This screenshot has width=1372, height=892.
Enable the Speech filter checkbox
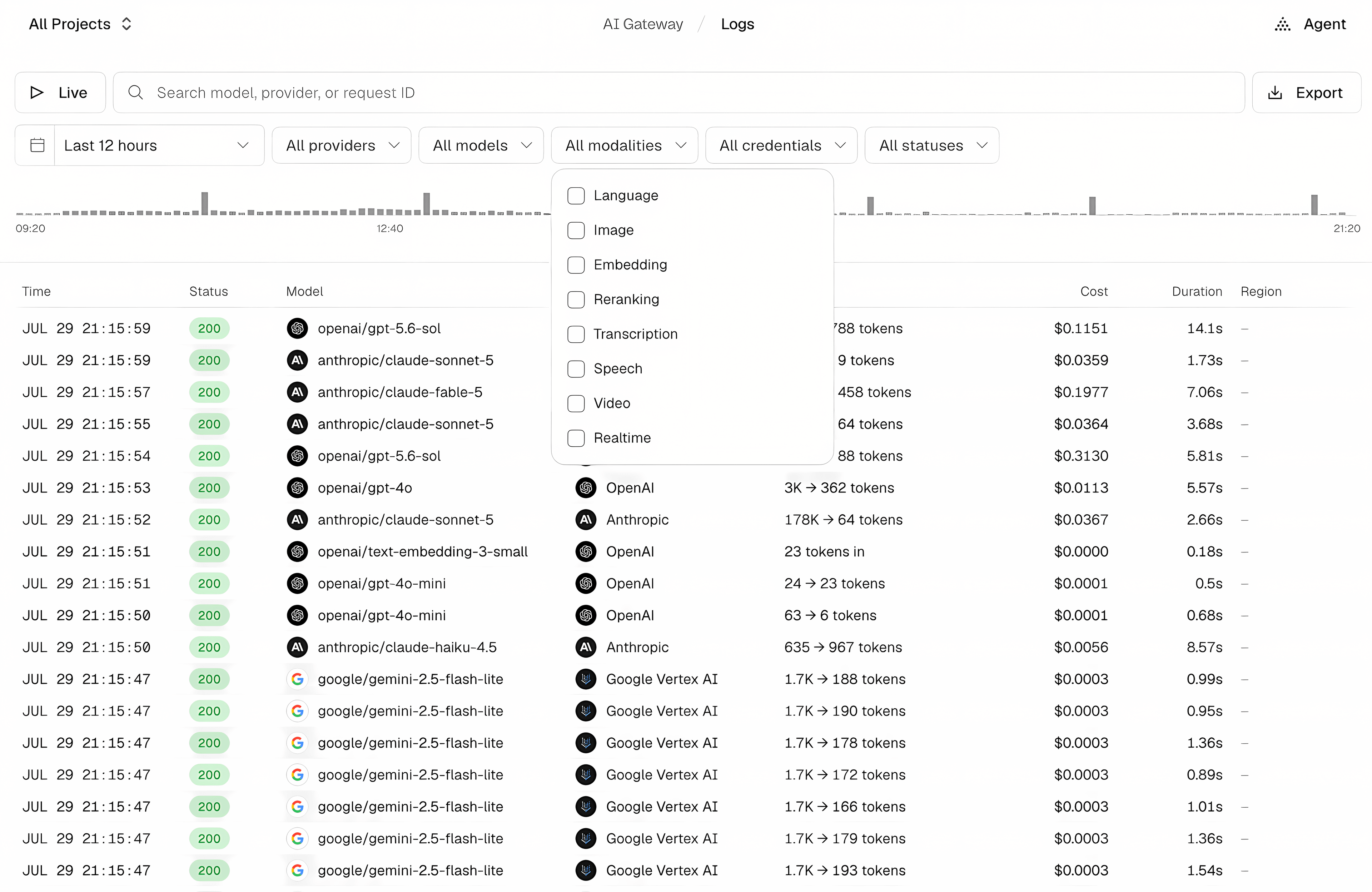[x=576, y=368]
